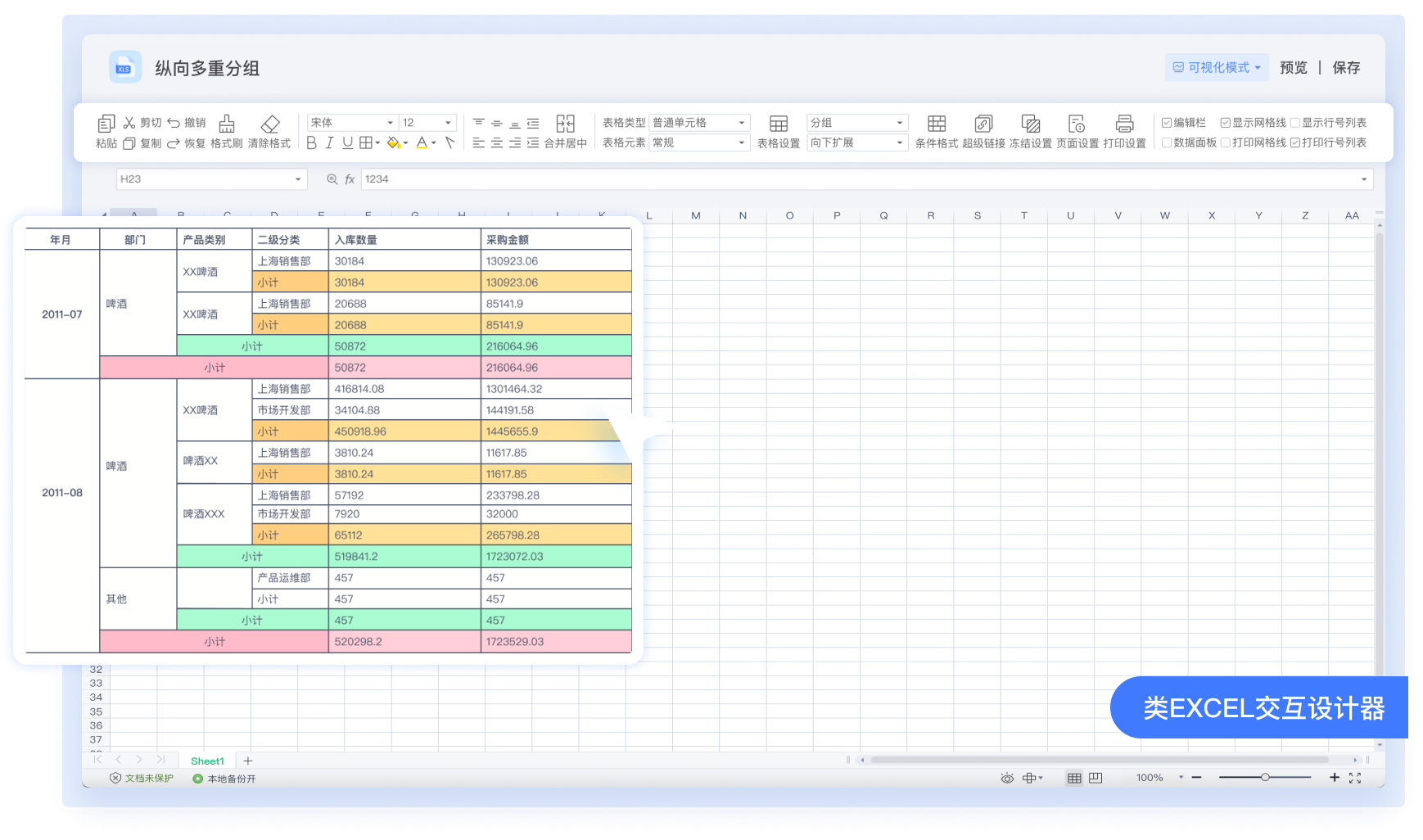Toggle bold formatting with the B icon
This screenshot has height=840, width=1423.
(x=311, y=143)
